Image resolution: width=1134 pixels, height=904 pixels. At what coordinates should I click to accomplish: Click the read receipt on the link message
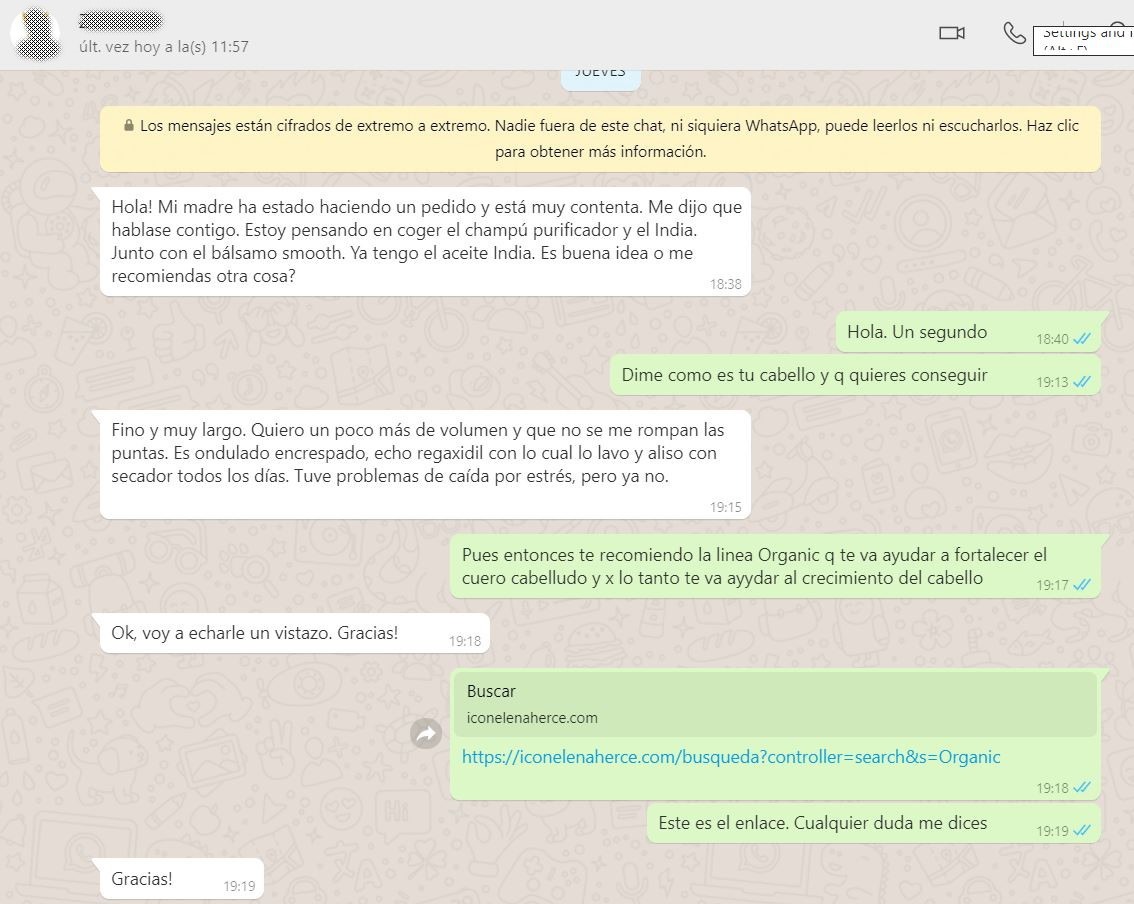[x=1082, y=788]
